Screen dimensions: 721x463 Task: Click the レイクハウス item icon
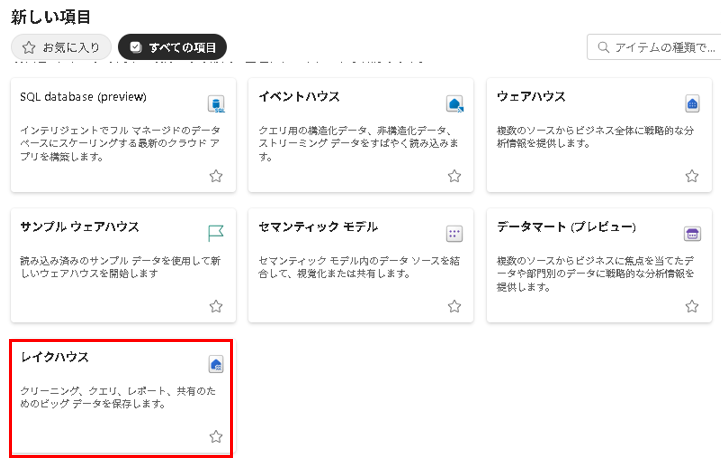216,364
